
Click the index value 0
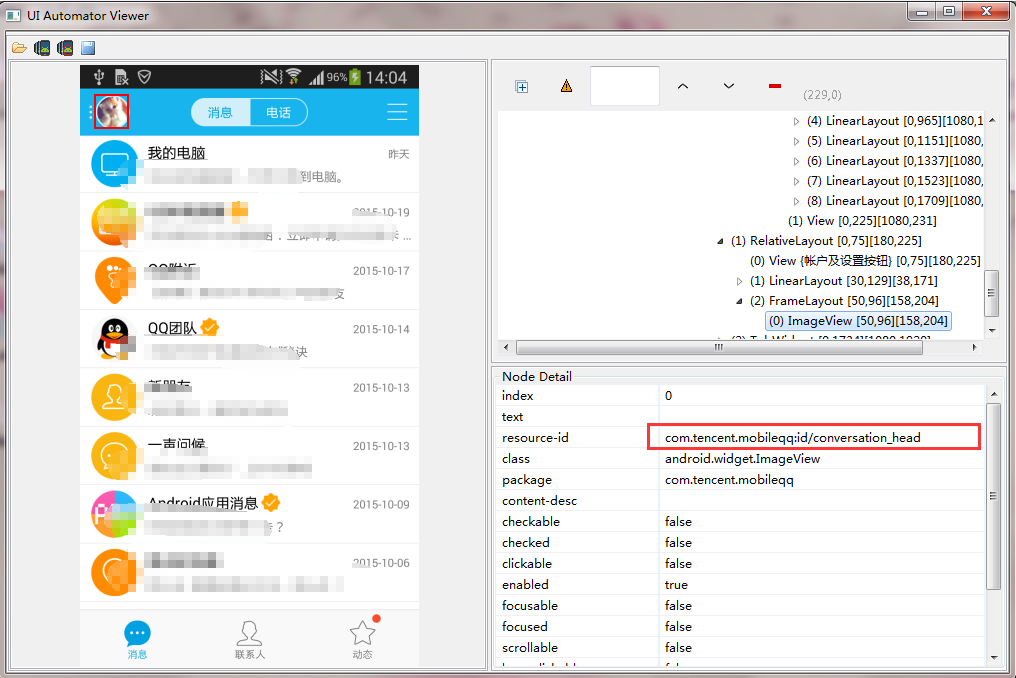[669, 395]
